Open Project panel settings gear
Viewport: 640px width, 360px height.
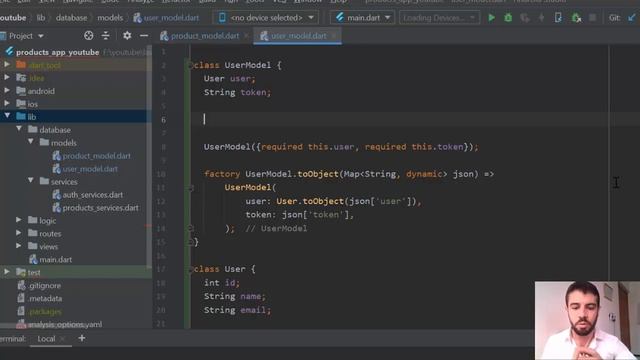[127, 36]
